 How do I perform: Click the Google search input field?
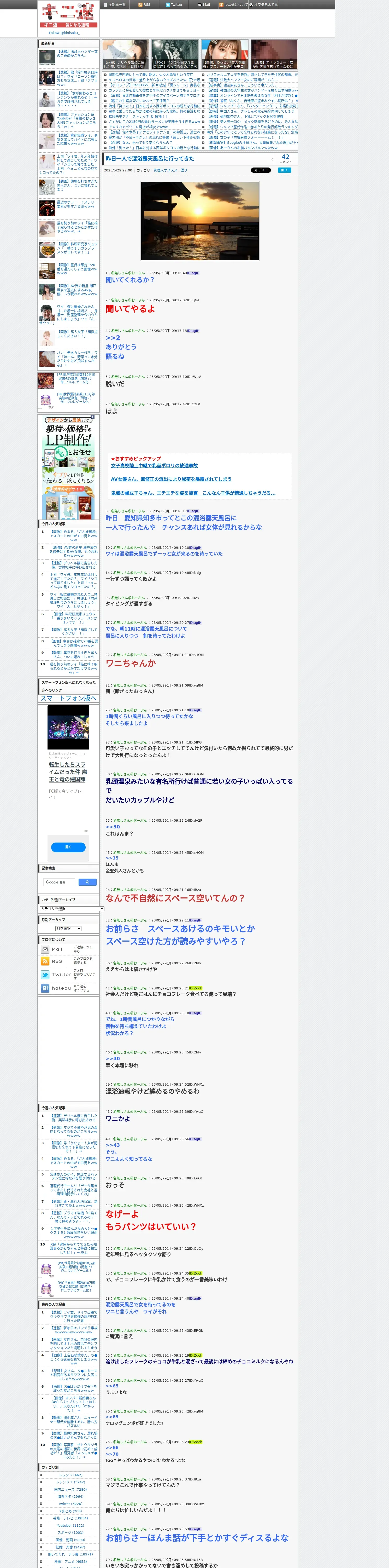click(60, 881)
